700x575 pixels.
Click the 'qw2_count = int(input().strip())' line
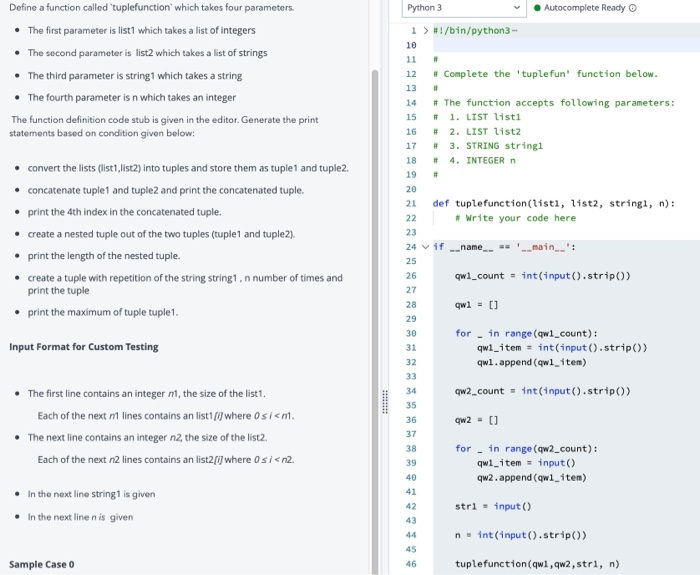(542, 391)
